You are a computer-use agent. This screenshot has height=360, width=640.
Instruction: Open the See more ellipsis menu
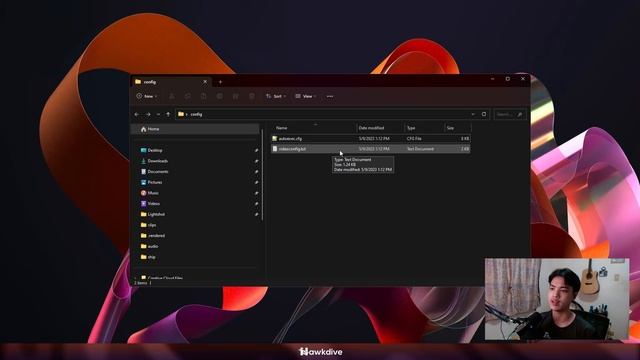[330, 96]
